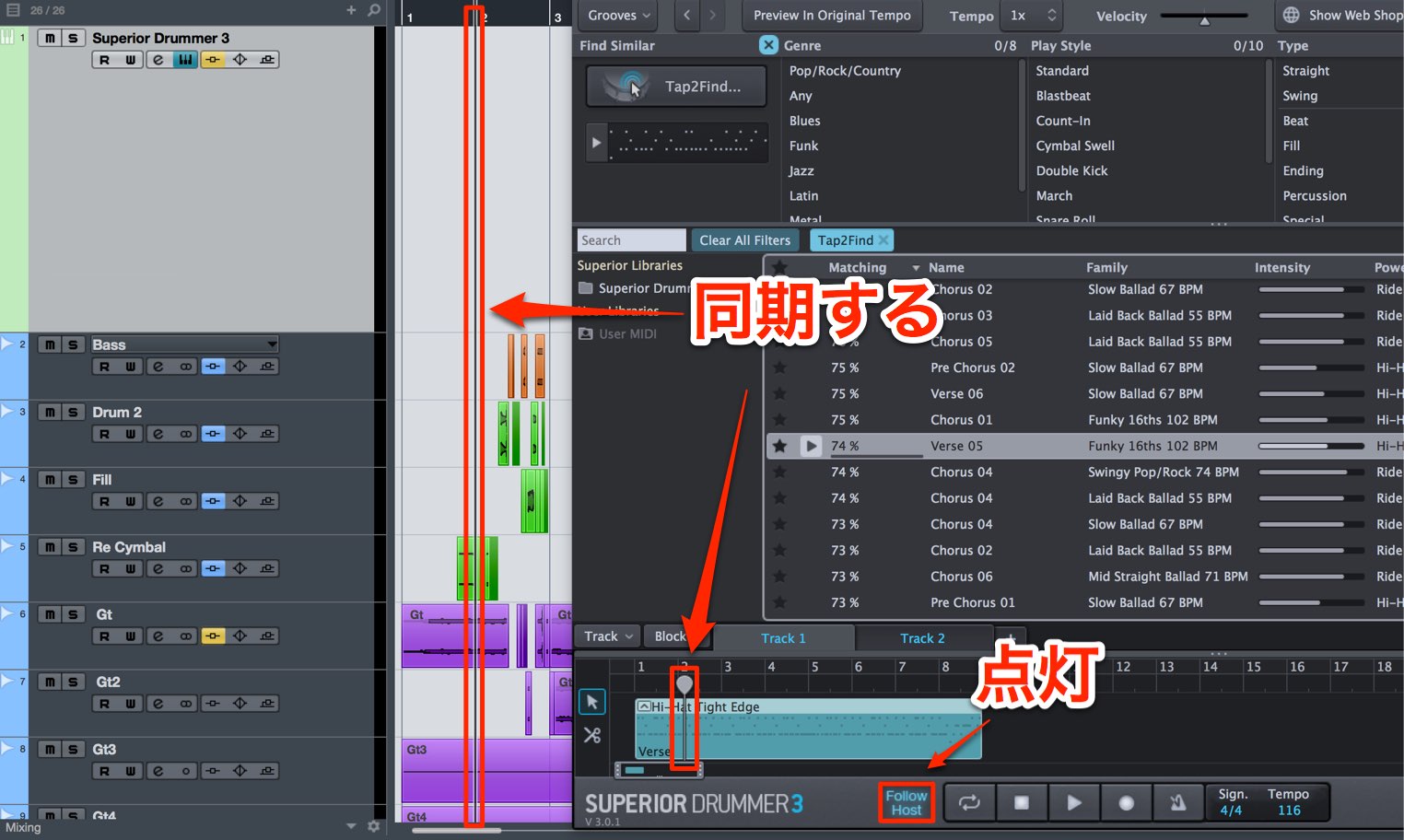Toggle blue record-enable icon on Re Cymbal track
This screenshot has width=1404, height=840.
pos(213,568)
